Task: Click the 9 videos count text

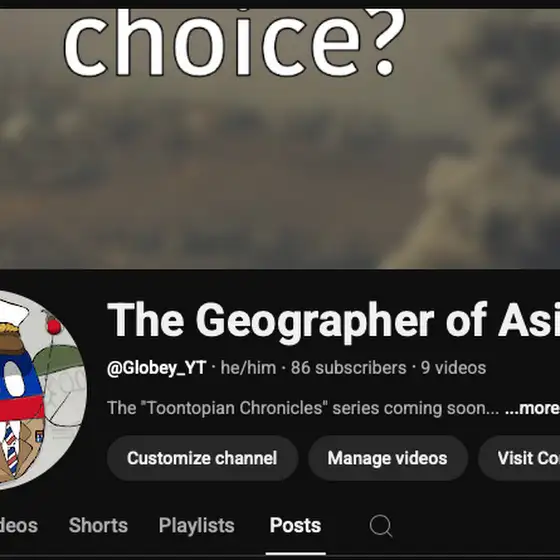Action: coord(453,368)
